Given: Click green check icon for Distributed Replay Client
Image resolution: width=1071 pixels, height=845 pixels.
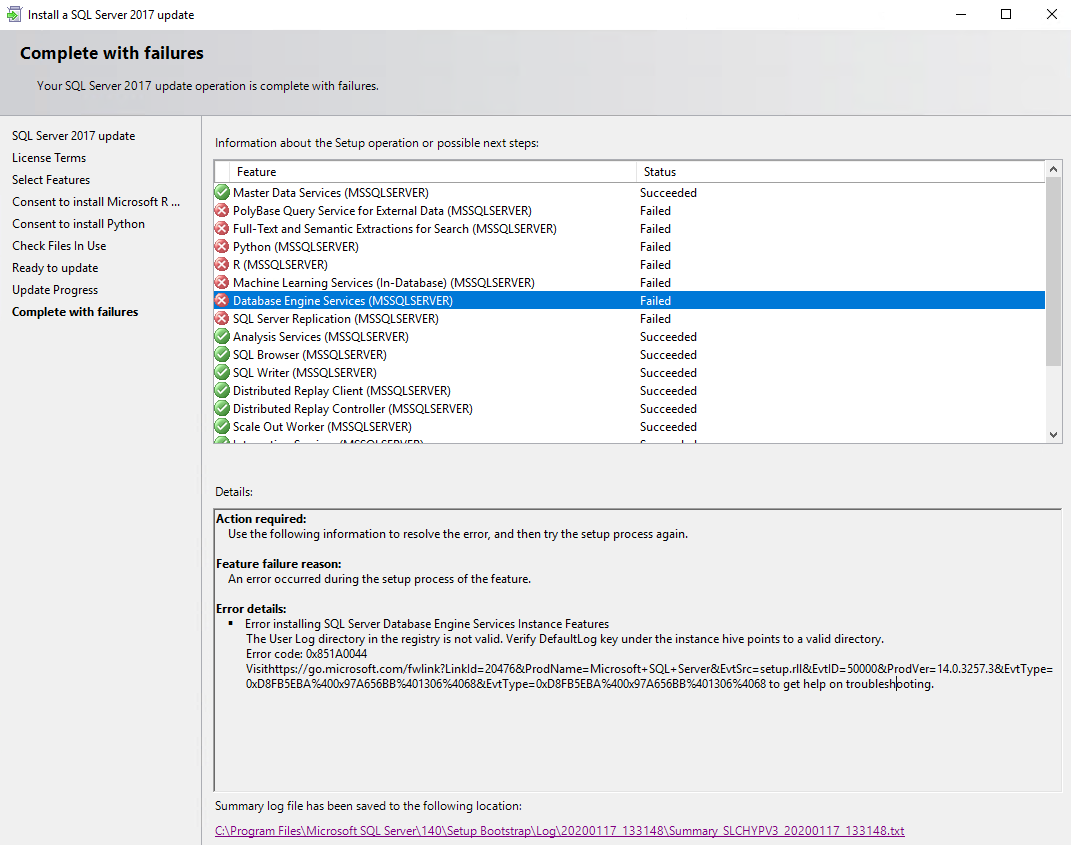Looking at the screenshot, I should (x=222, y=391).
